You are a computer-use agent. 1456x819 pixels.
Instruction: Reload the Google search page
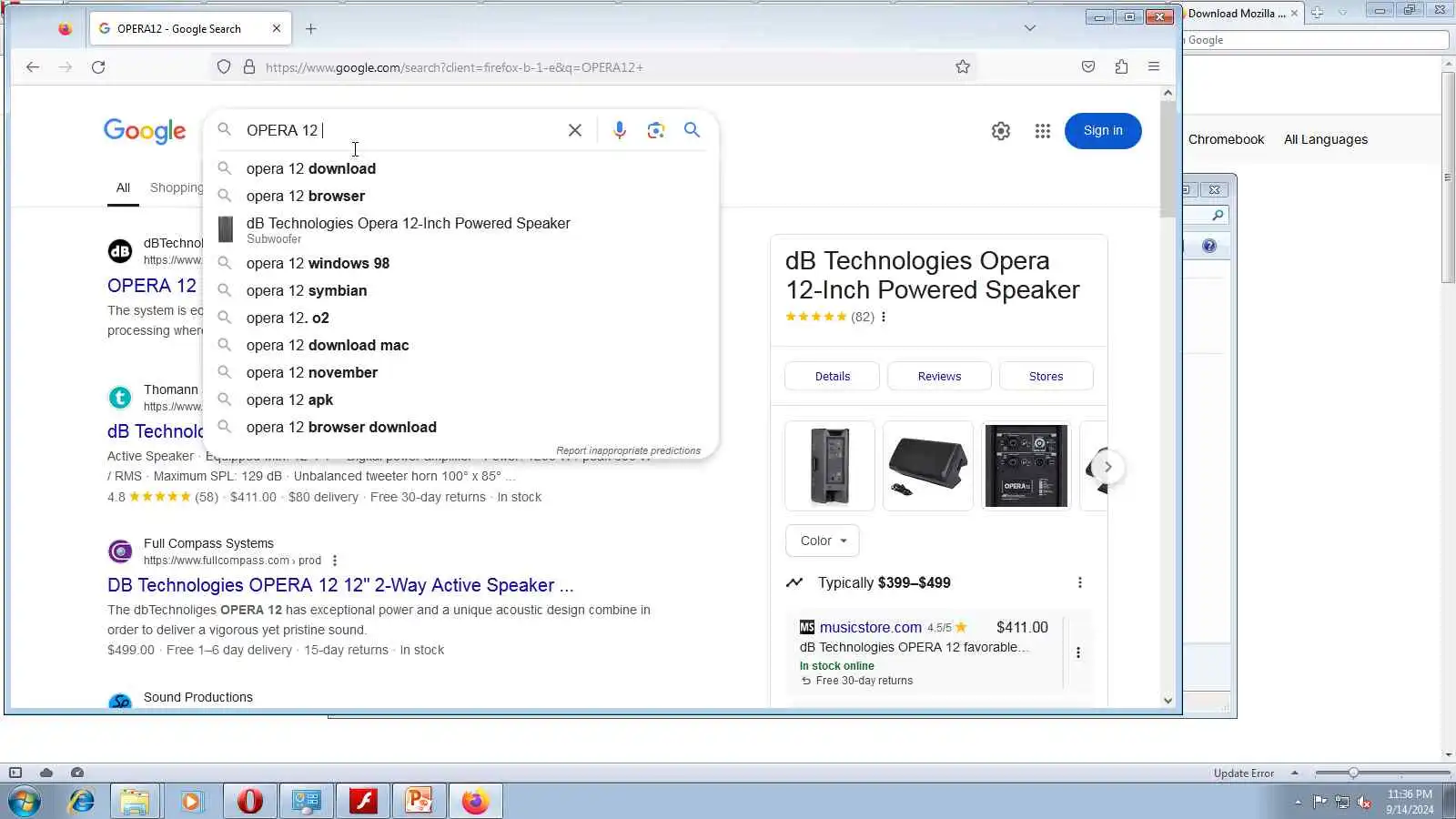click(98, 66)
